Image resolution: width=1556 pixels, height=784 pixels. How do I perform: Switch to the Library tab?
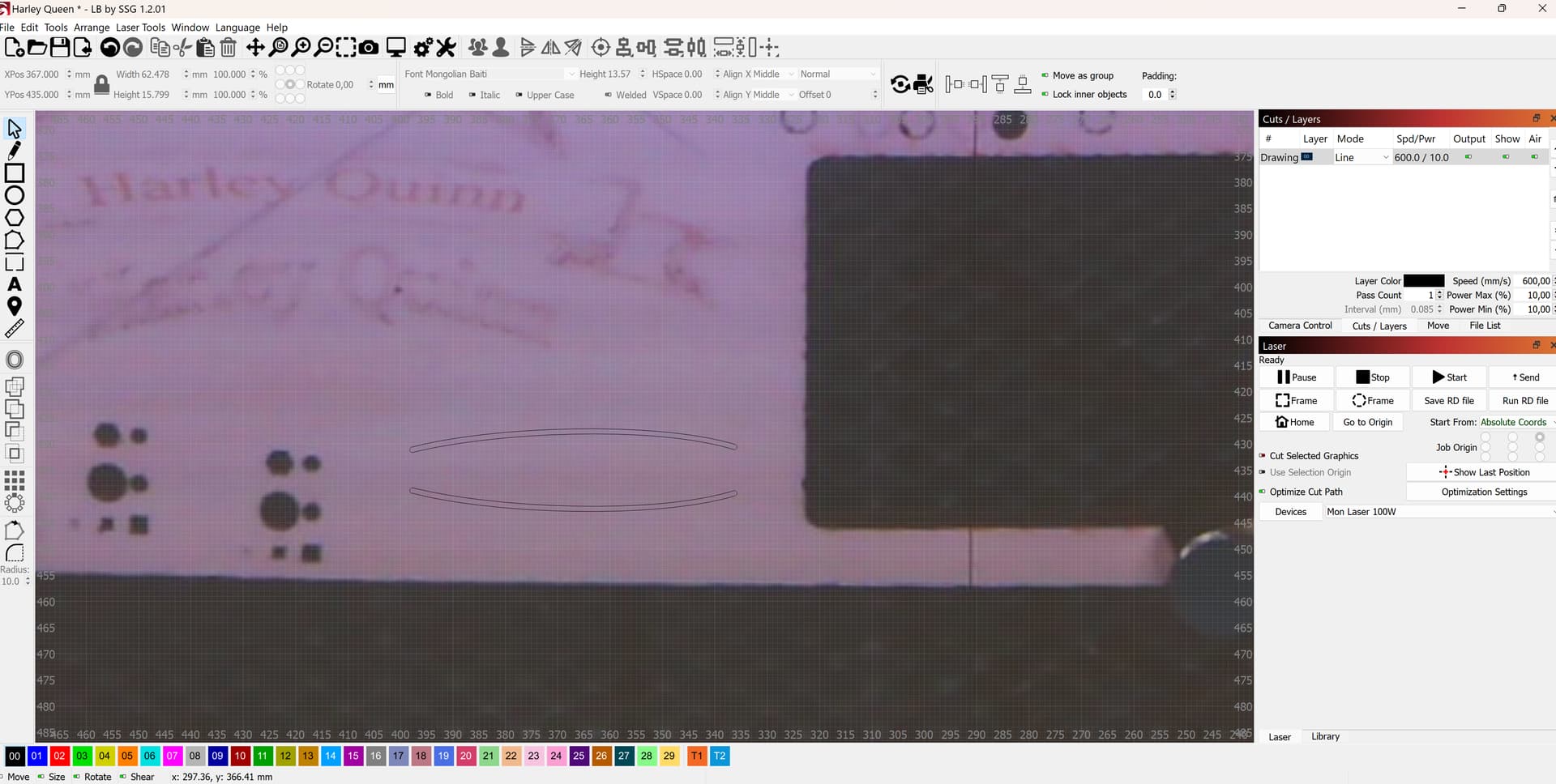pyautogui.click(x=1325, y=736)
